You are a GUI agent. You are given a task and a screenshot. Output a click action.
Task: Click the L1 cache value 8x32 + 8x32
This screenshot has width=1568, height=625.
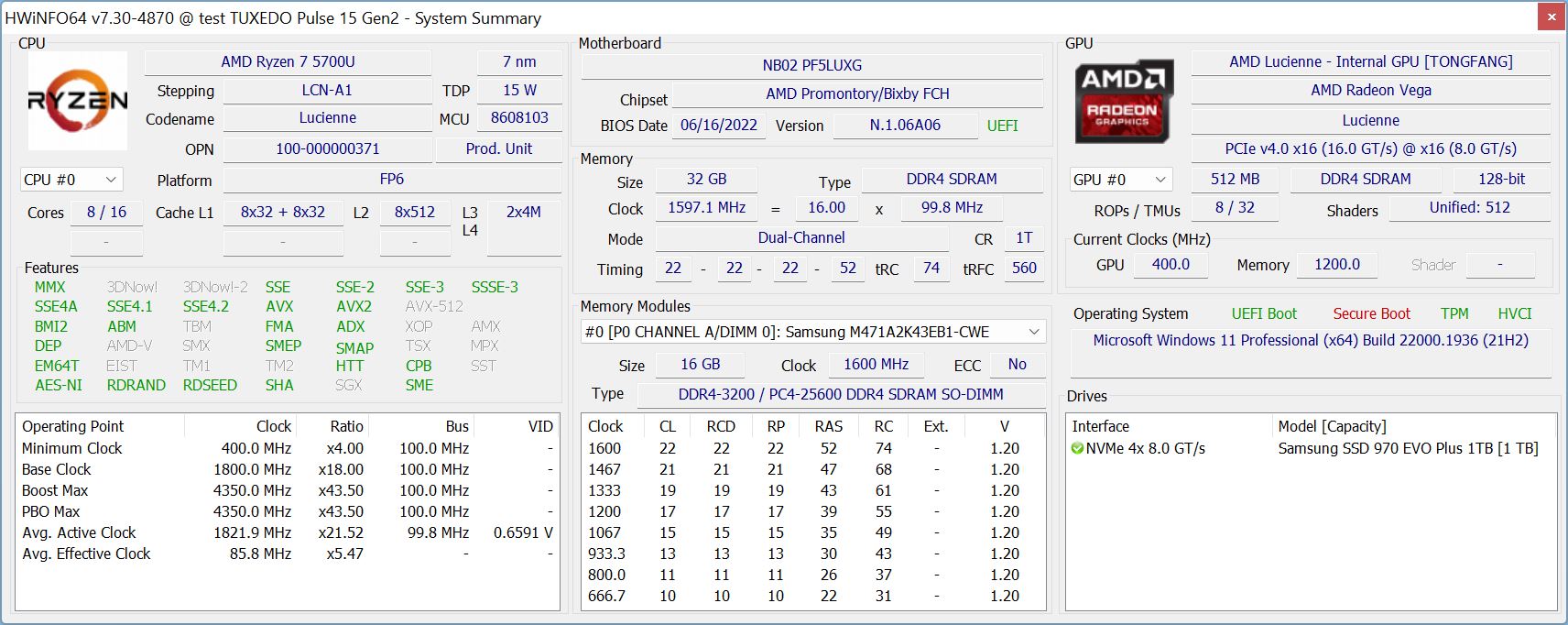pos(283,213)
